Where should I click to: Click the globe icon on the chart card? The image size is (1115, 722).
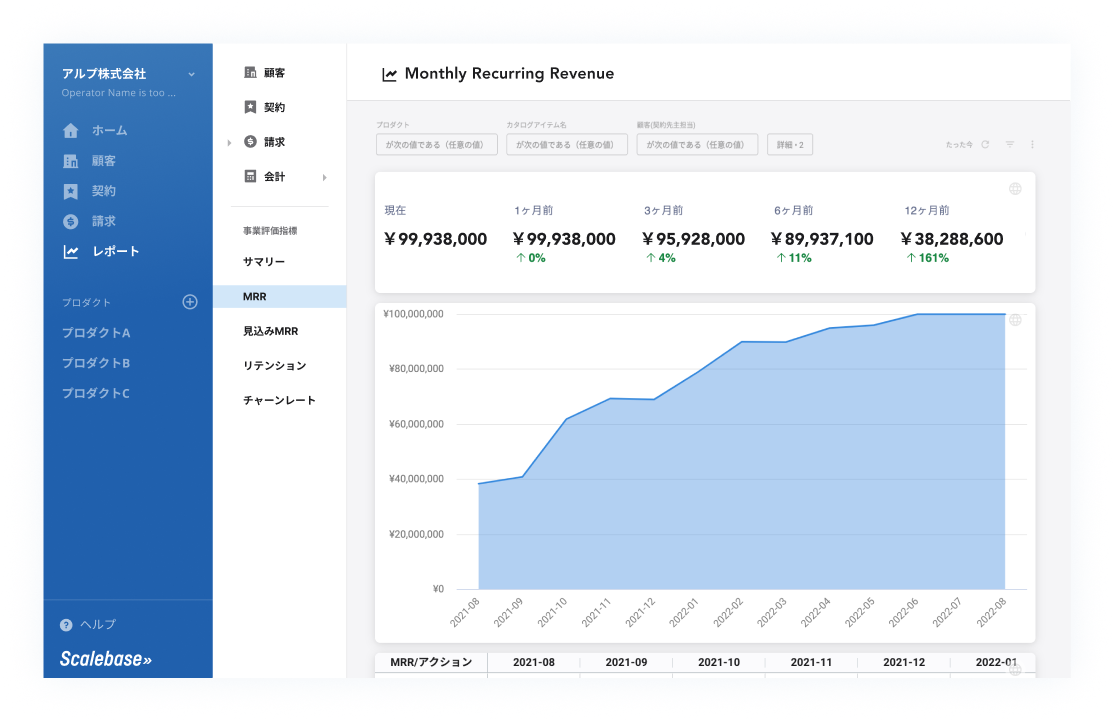click(1015, 320)
